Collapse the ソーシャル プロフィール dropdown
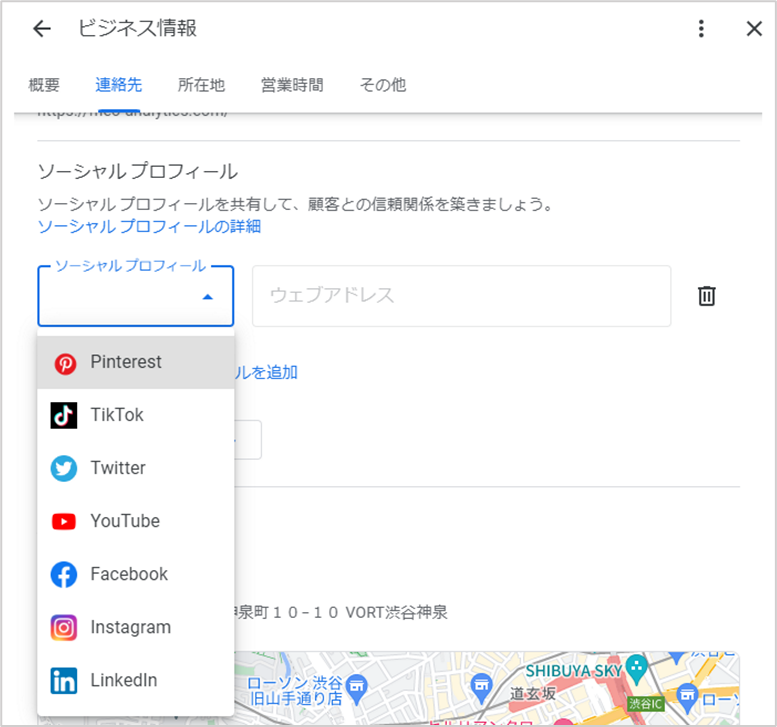 click(x=136, y=296)
